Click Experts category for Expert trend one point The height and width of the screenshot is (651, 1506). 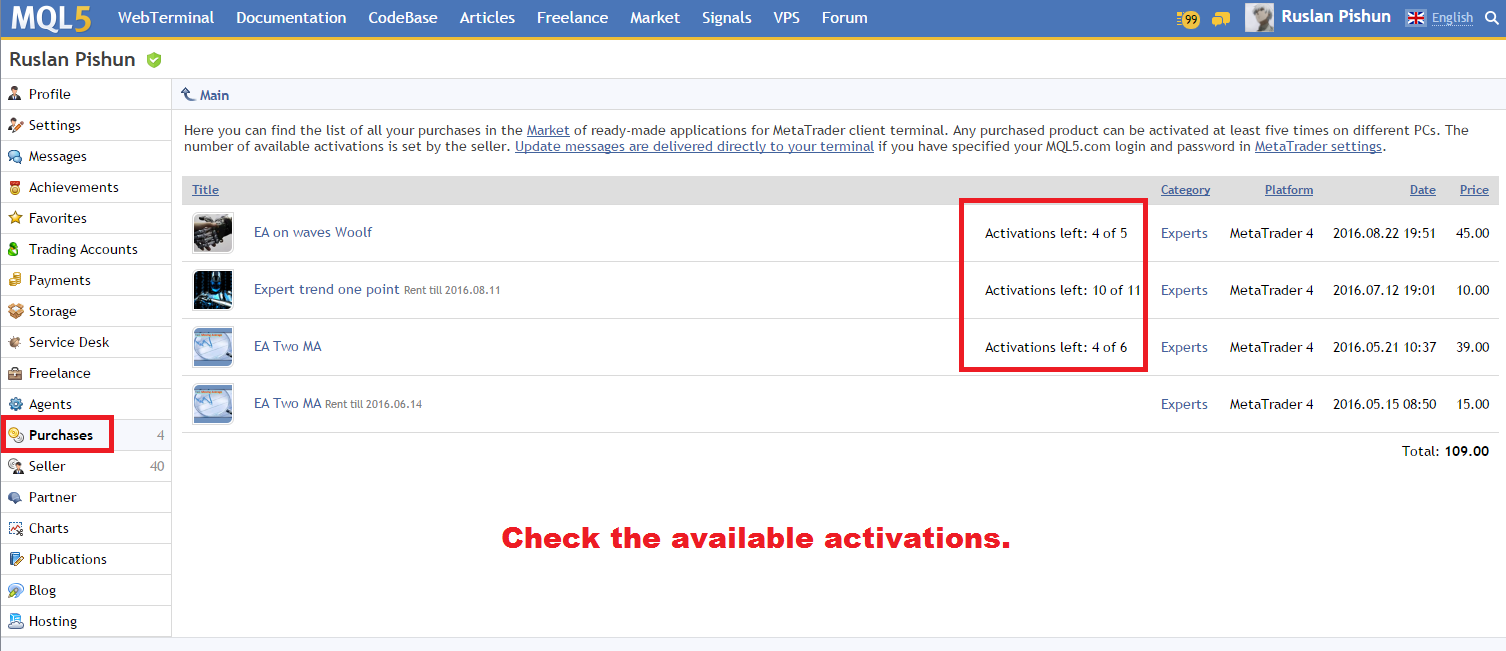point(1184,290)
